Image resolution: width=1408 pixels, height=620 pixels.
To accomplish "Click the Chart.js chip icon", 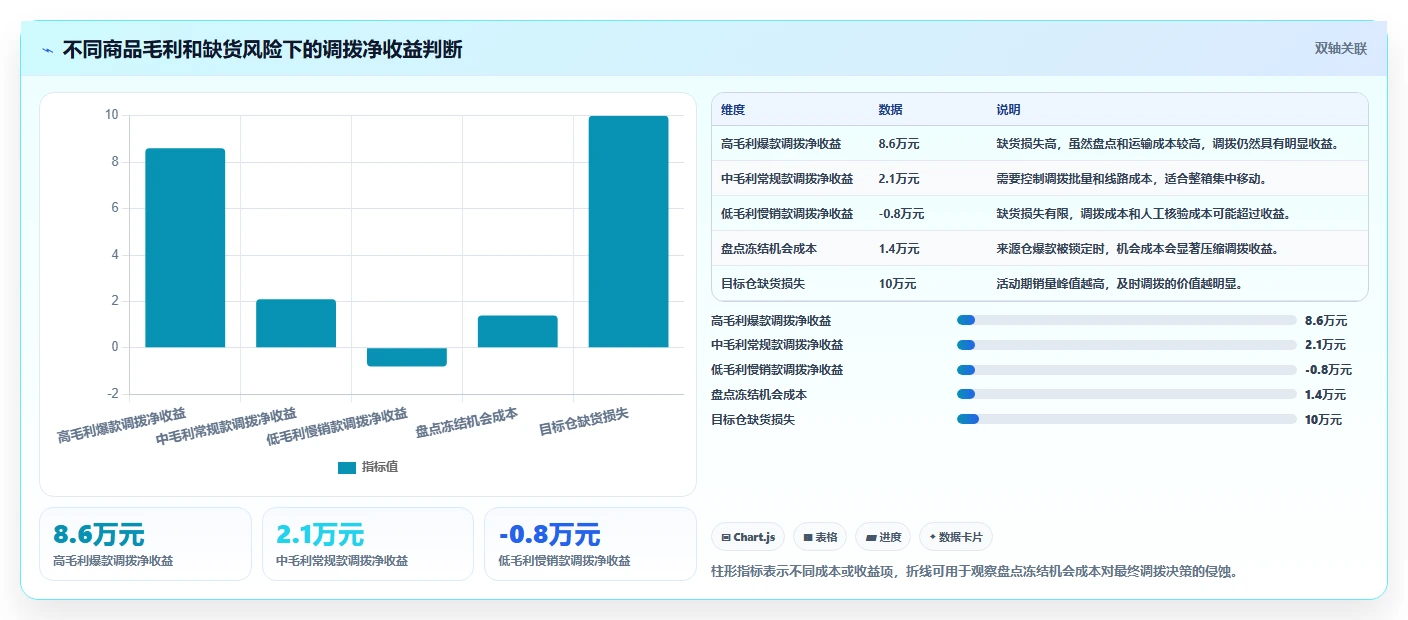I will [x=726, y=537].
